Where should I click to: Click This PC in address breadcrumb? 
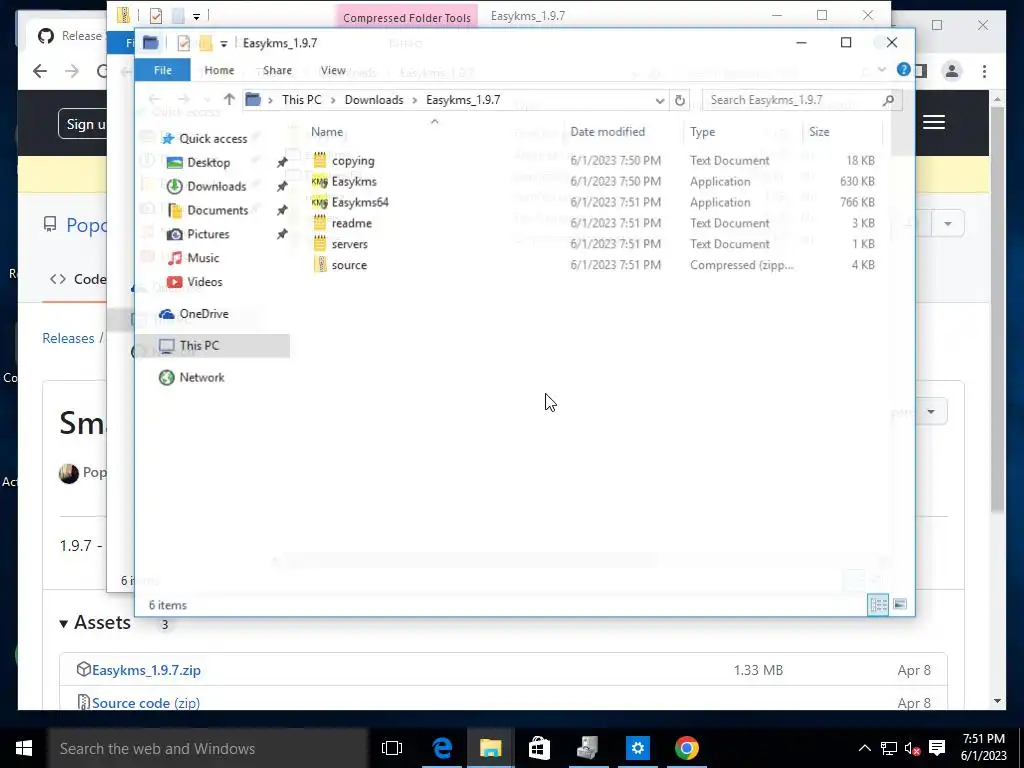[x=302, y=100]
